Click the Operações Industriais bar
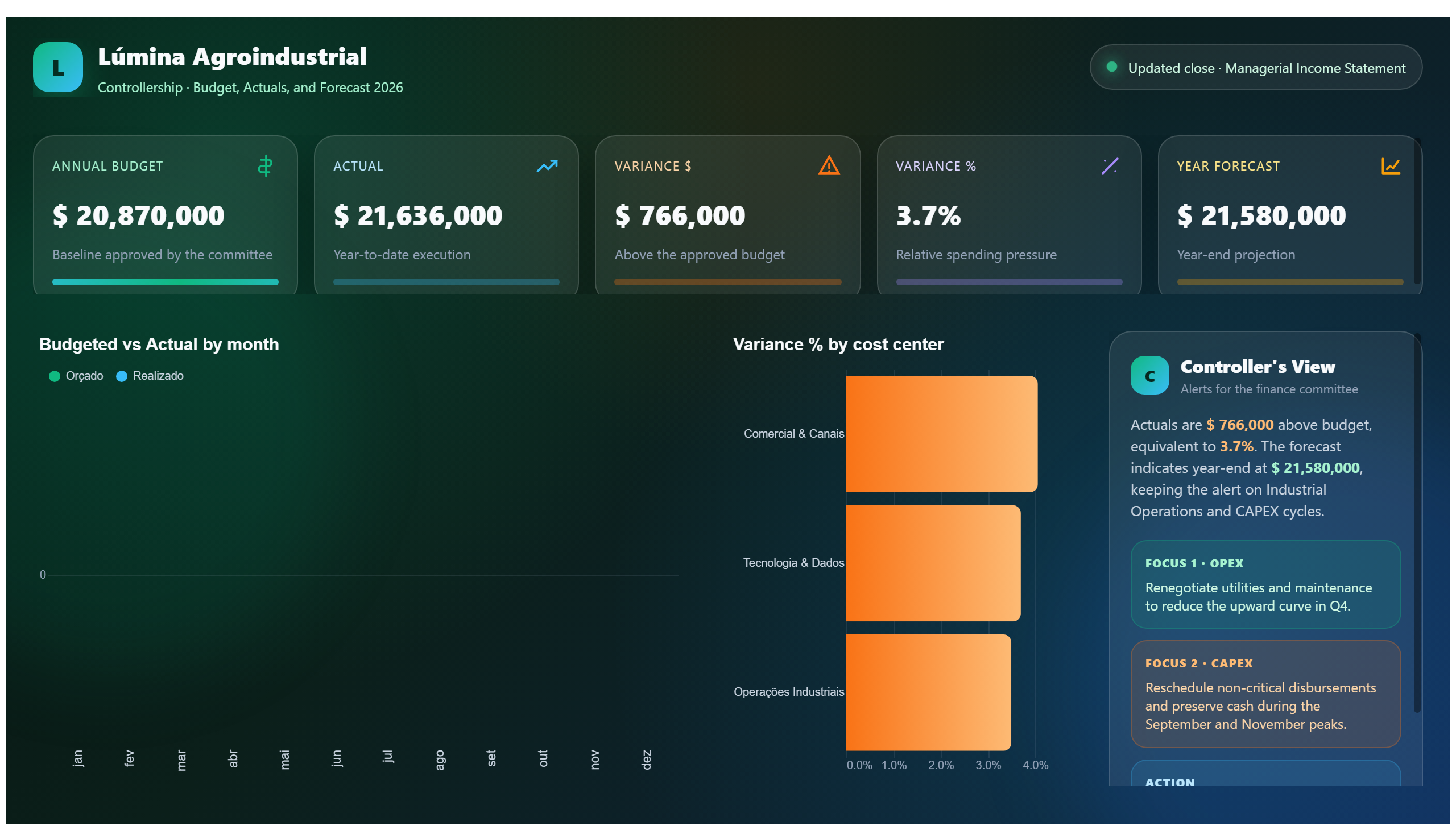The height and width of the screenshot is (830, 1456). pyautogui.click(x=928, y=692)
